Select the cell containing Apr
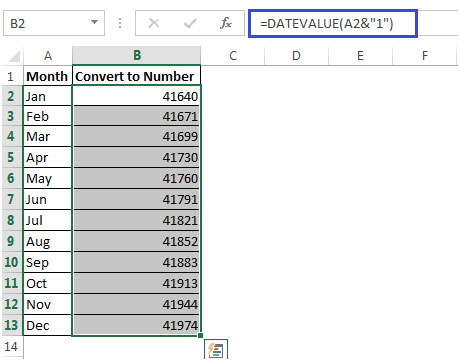The height and width of the screenshot is (361, 460). 48,157
